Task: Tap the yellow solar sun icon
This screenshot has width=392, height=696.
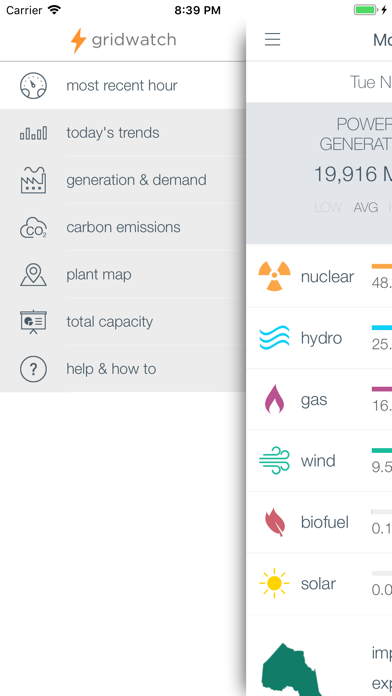Action: [274, 583]
